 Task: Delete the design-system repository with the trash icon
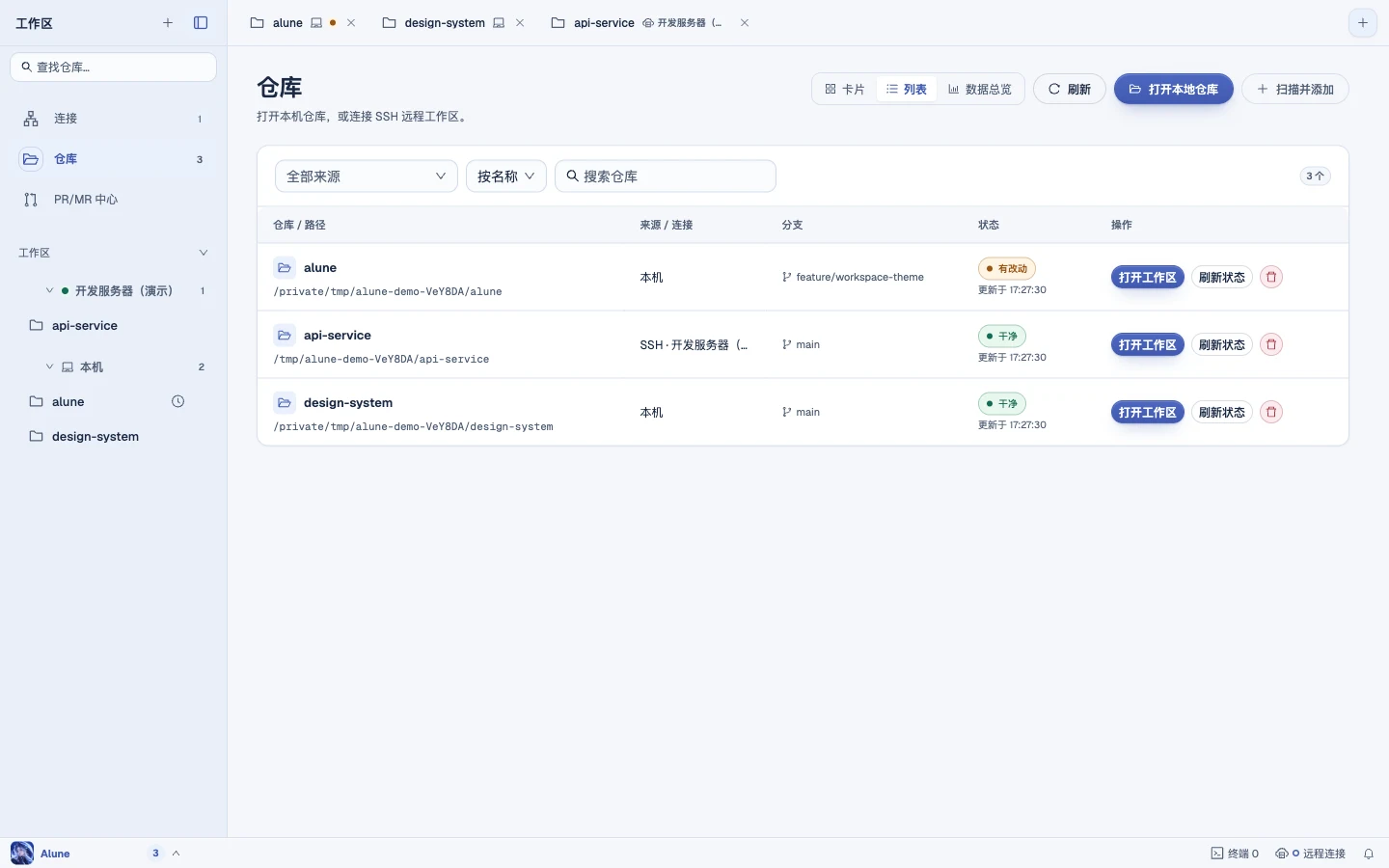1271,412
